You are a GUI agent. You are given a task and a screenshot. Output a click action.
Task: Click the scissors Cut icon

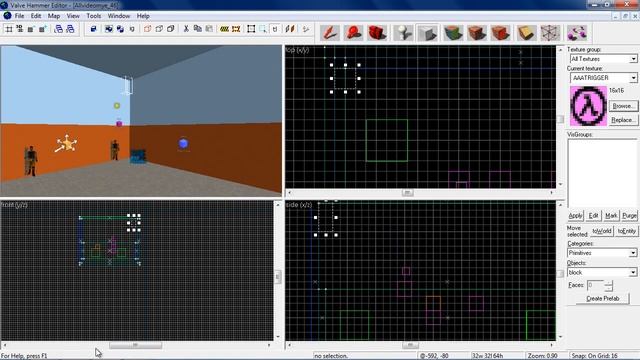[186, 29]
